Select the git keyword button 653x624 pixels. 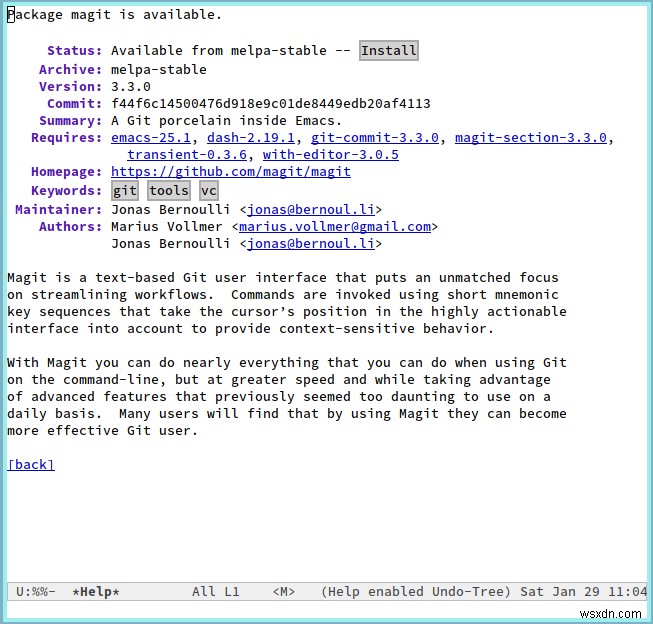pyautogui.click(x=125, y=190)
